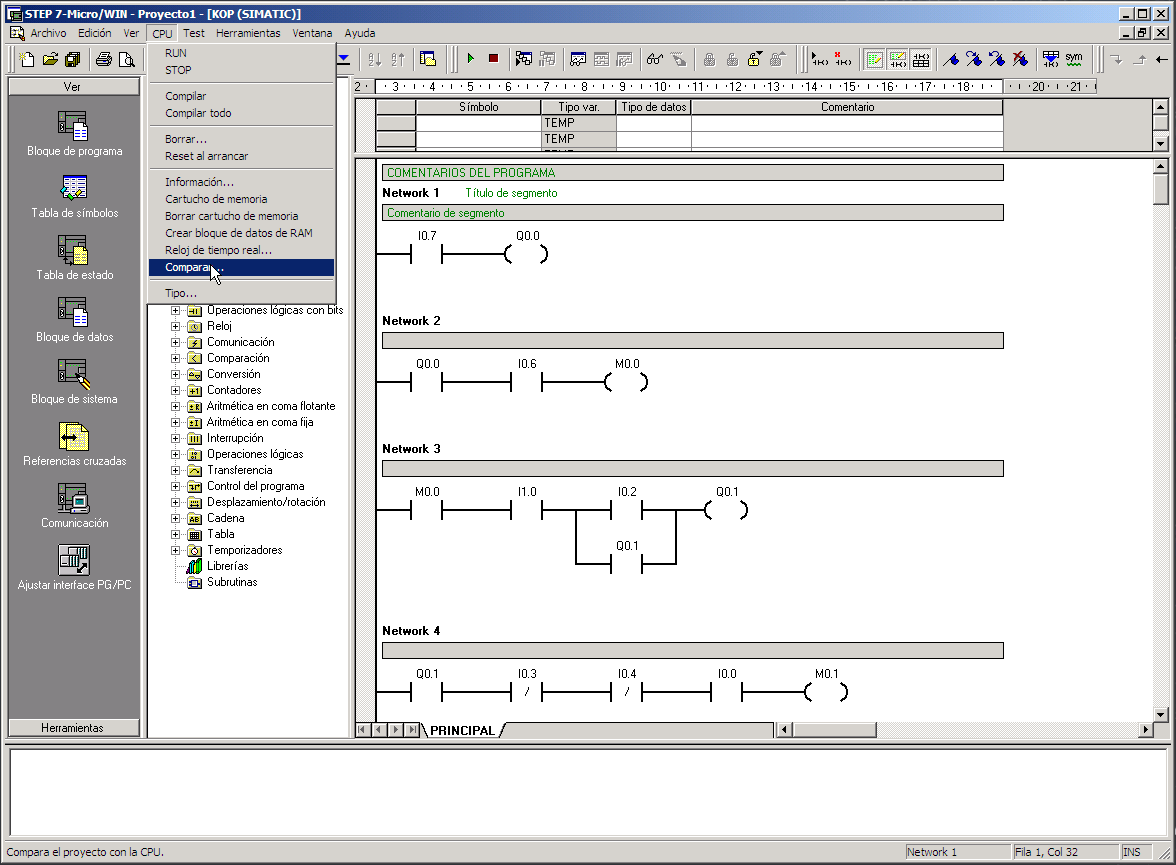Open Ajustar interface PG/PC icon
This screenshot has width=1176, height=865.
tap(74, 568)
